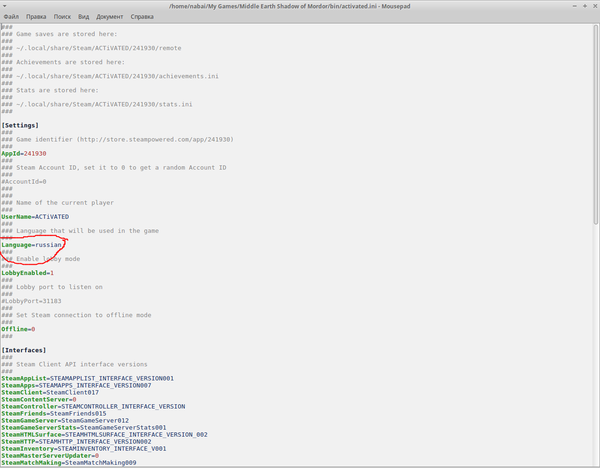Click the commented #LobbyPort=31183 line
This screenshot has height=468, width=600.
point(31,300)
